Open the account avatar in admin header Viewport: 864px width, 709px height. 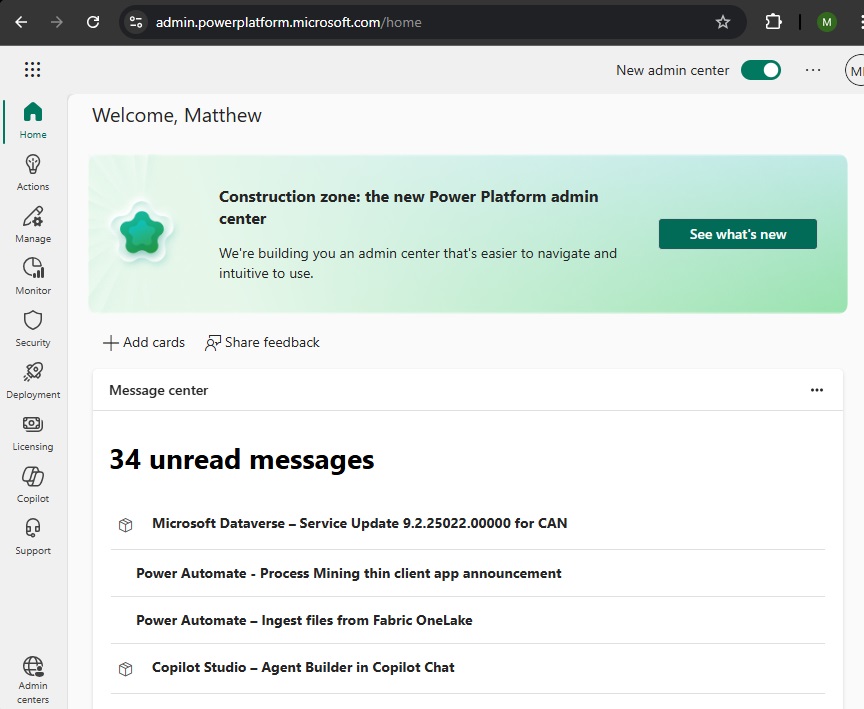(x=856, y=71)
